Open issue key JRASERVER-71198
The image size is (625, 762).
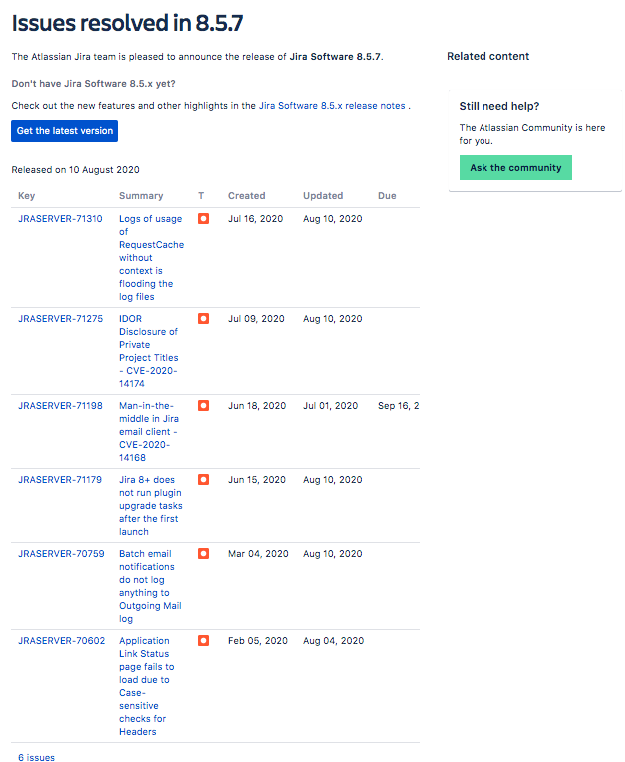[x=60, y=405]
